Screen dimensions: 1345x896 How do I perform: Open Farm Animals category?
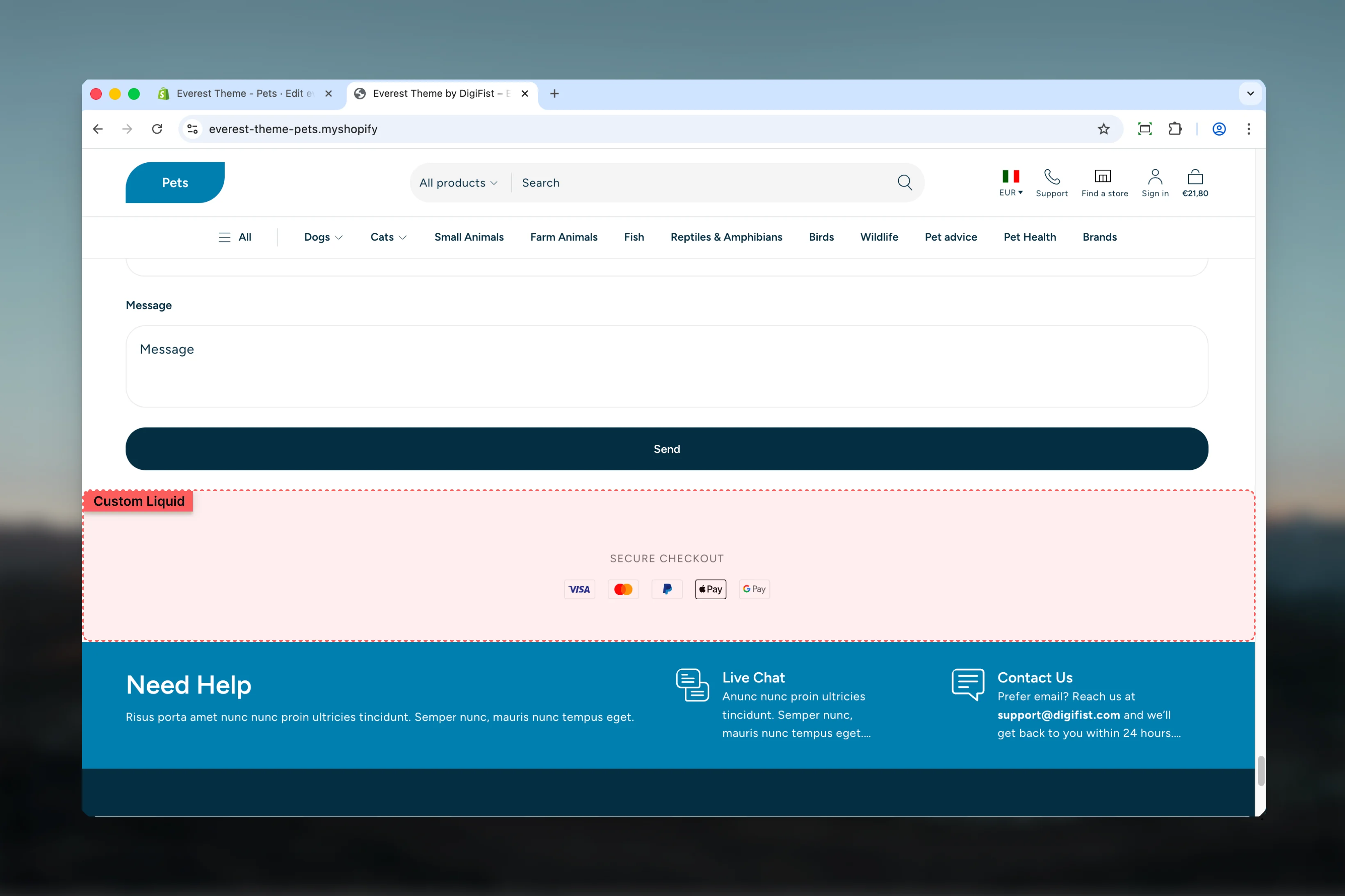tap(563, 237)
